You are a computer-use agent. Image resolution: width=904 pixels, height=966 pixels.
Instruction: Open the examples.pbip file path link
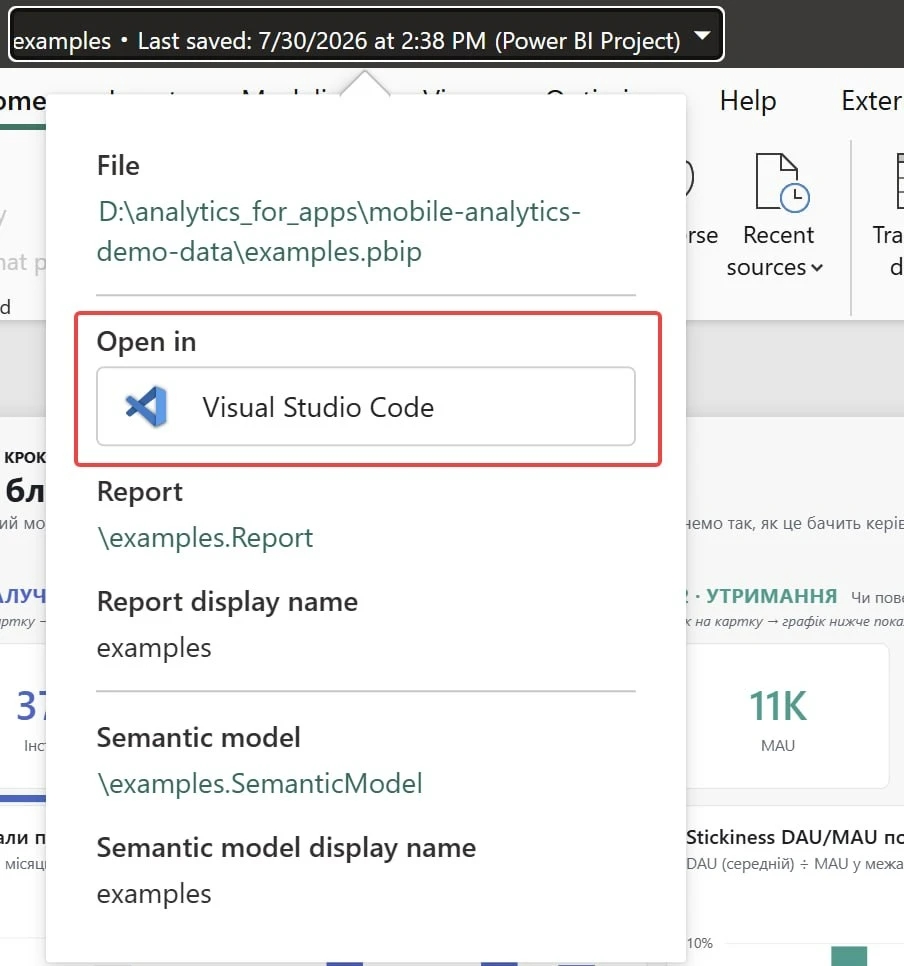point(338,232)
